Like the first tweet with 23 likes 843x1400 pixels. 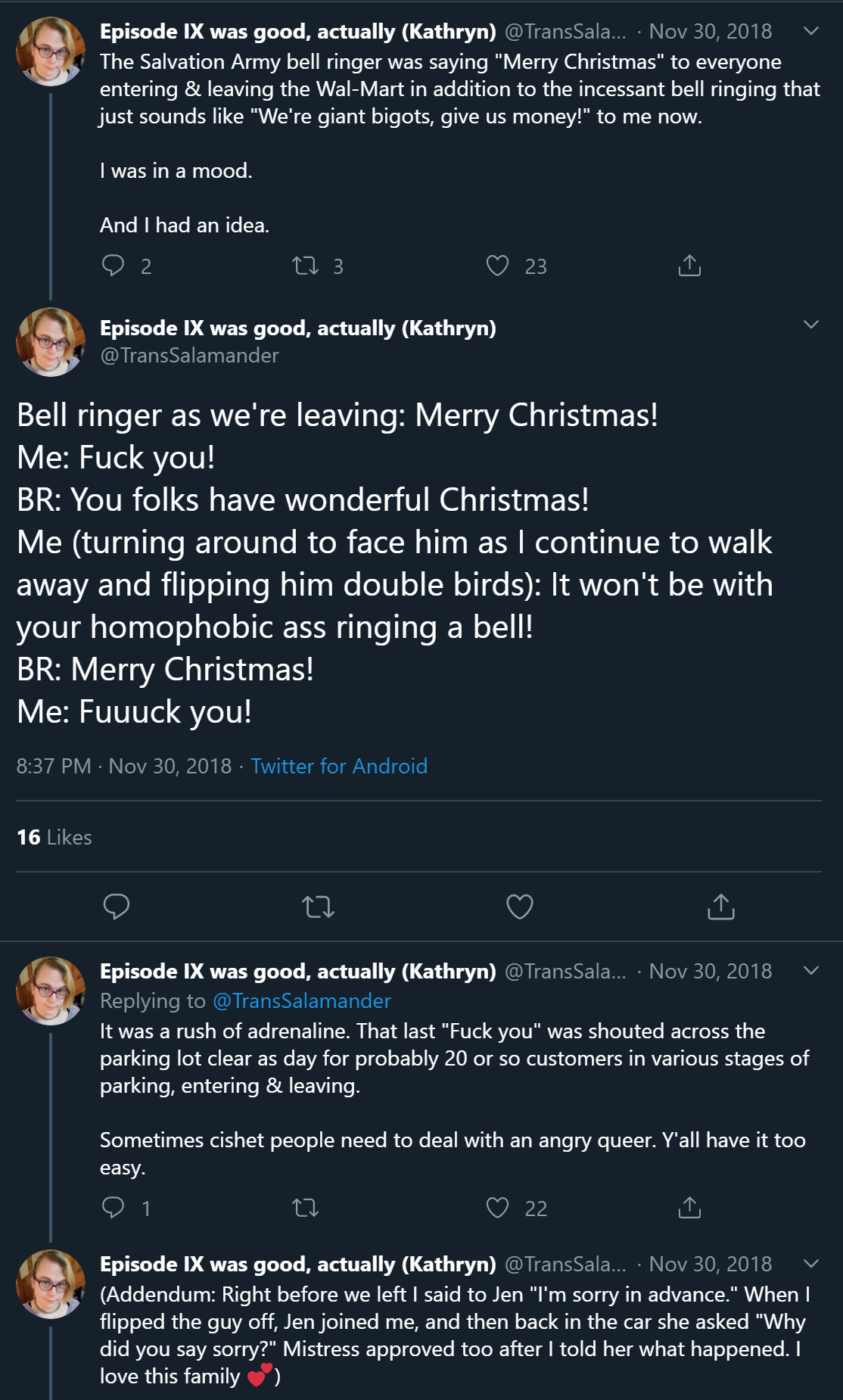click(x=497, y=266)
